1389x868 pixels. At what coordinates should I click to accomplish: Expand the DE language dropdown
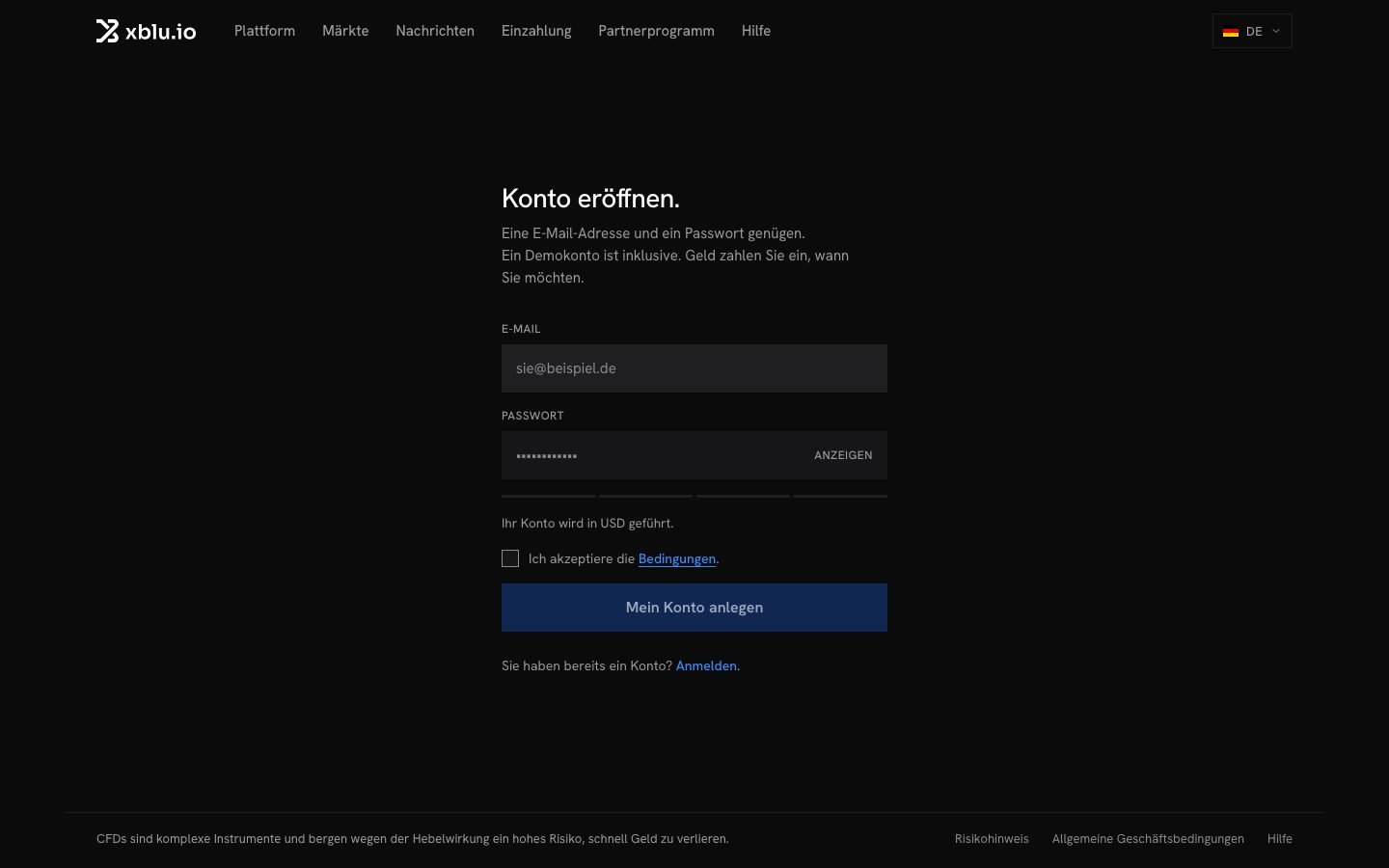pyautogui.click(x=1252, y=31)
